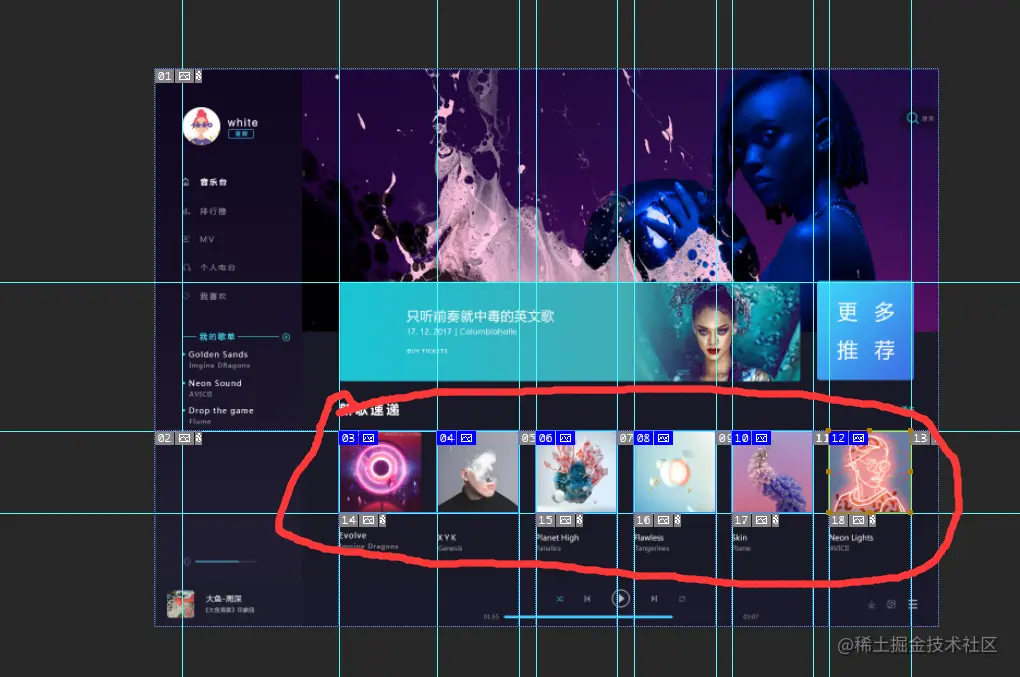Click slice 15 number badge

(545, 520)
